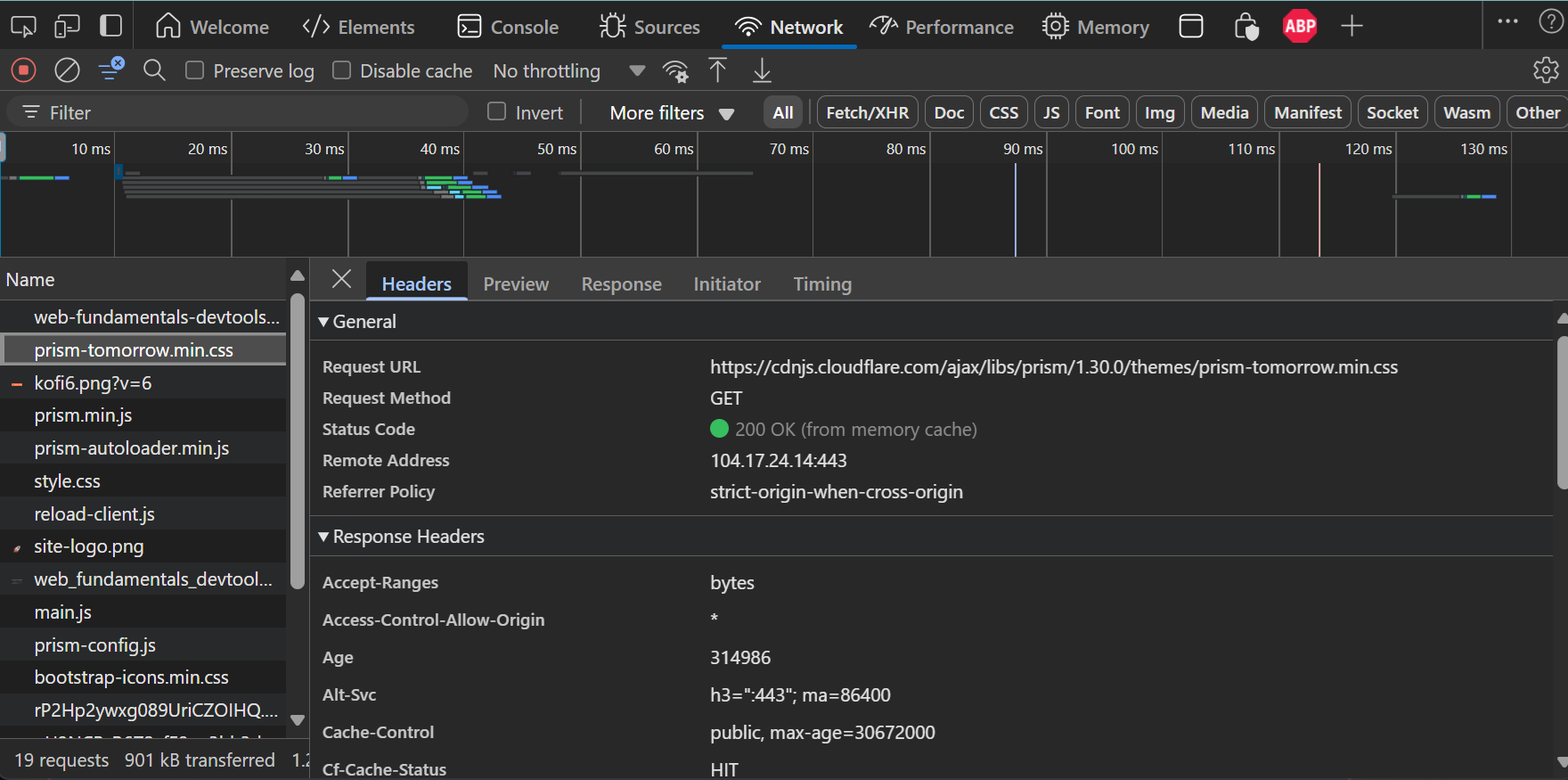Click the record network log button

24,70
